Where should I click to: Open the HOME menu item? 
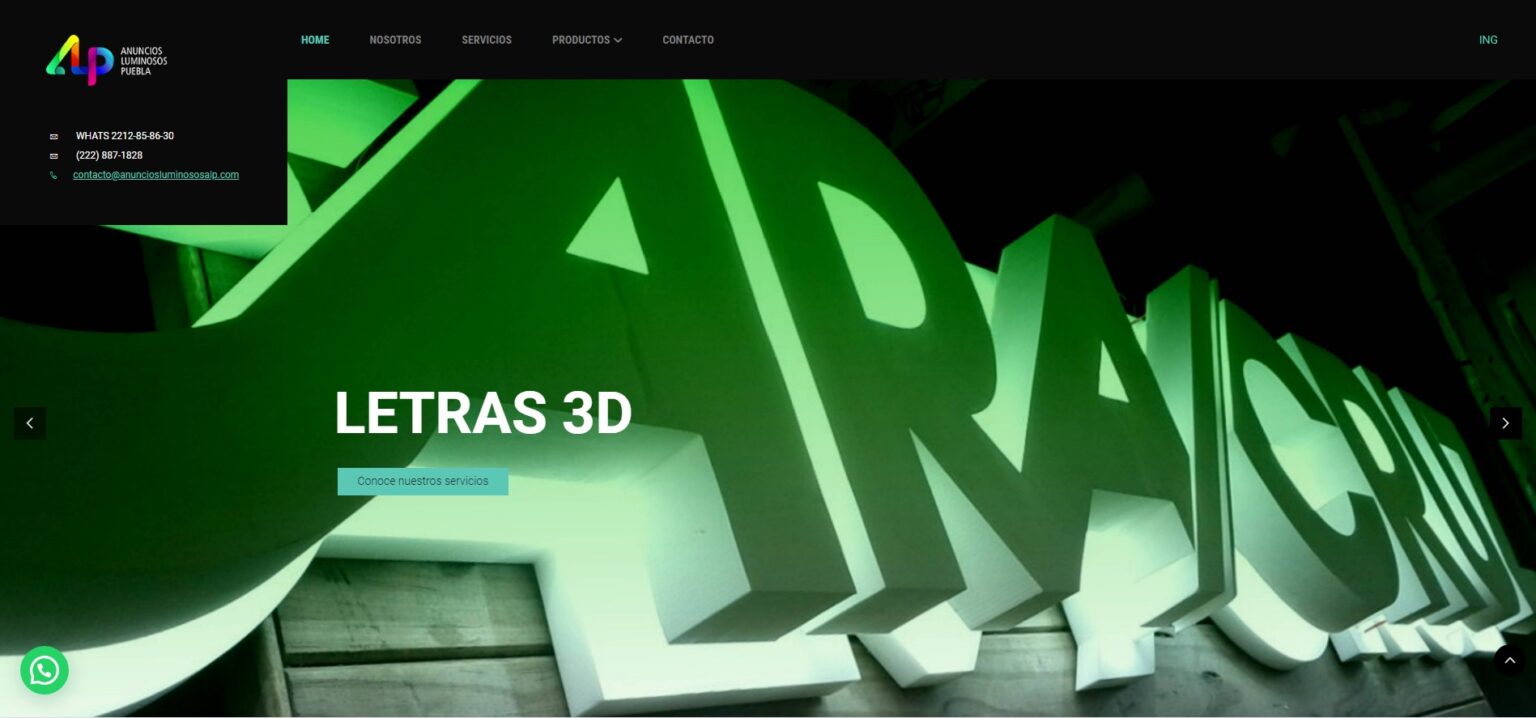click(x=315, y=40)
